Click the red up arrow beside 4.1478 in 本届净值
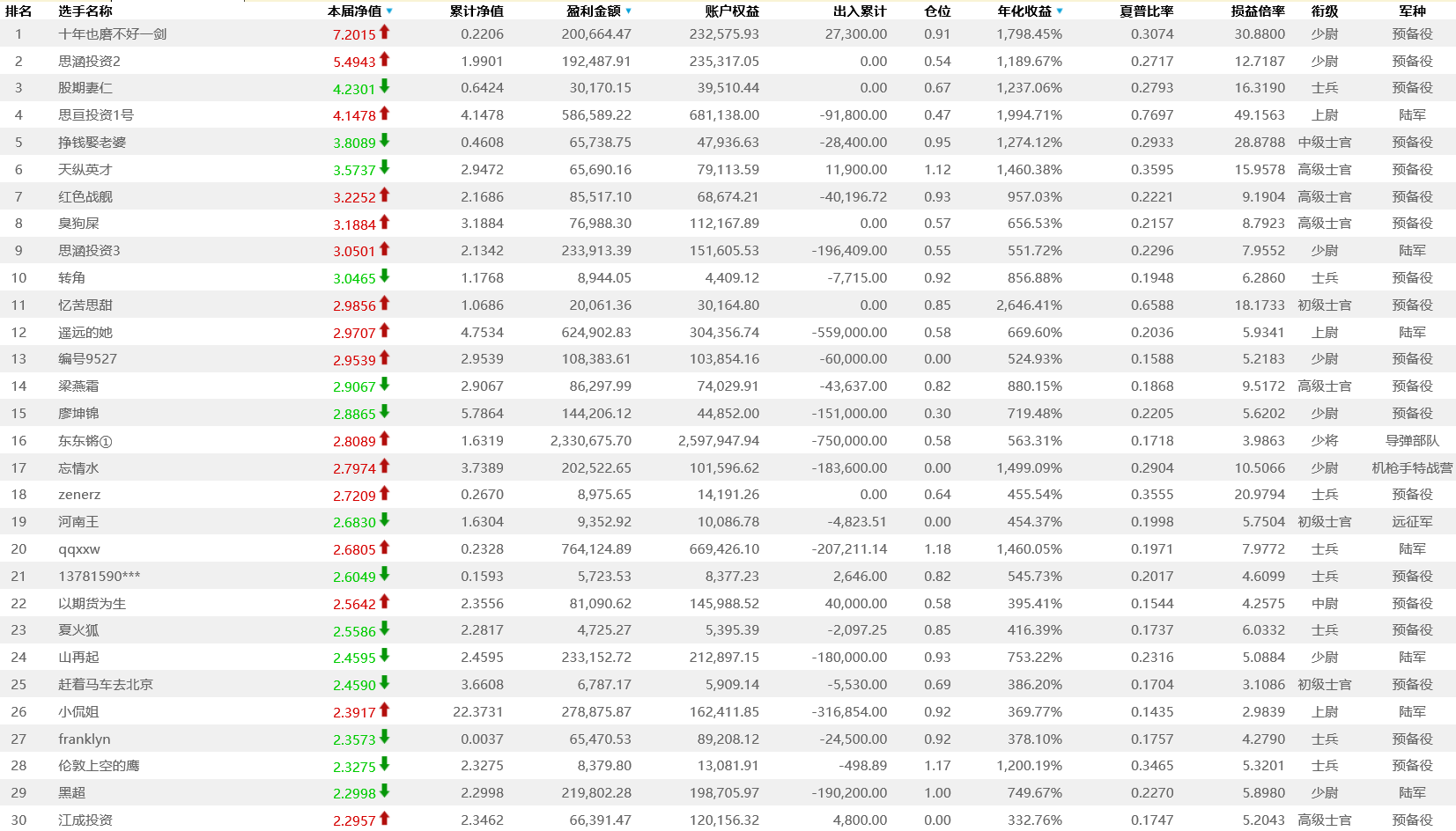This screenshot has height=831, width=1456. (x=384, y=114)
